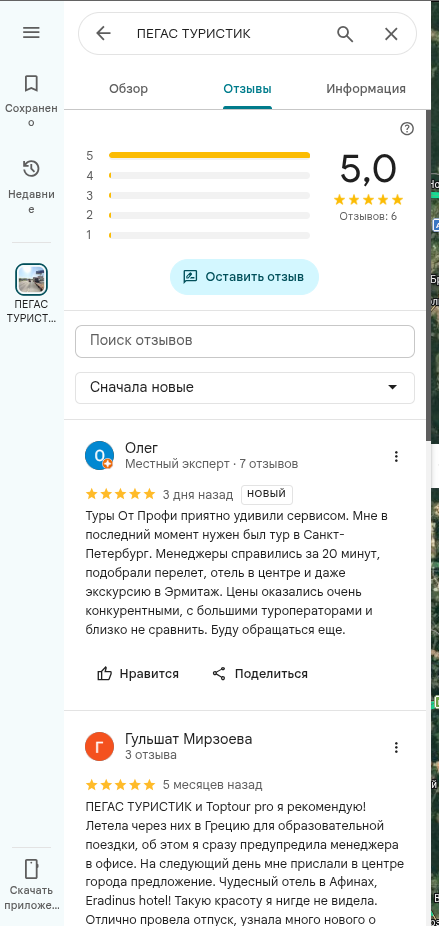The image size is (439, 926).
Task: Open the rating help question icon
Action: pos(407,129)
